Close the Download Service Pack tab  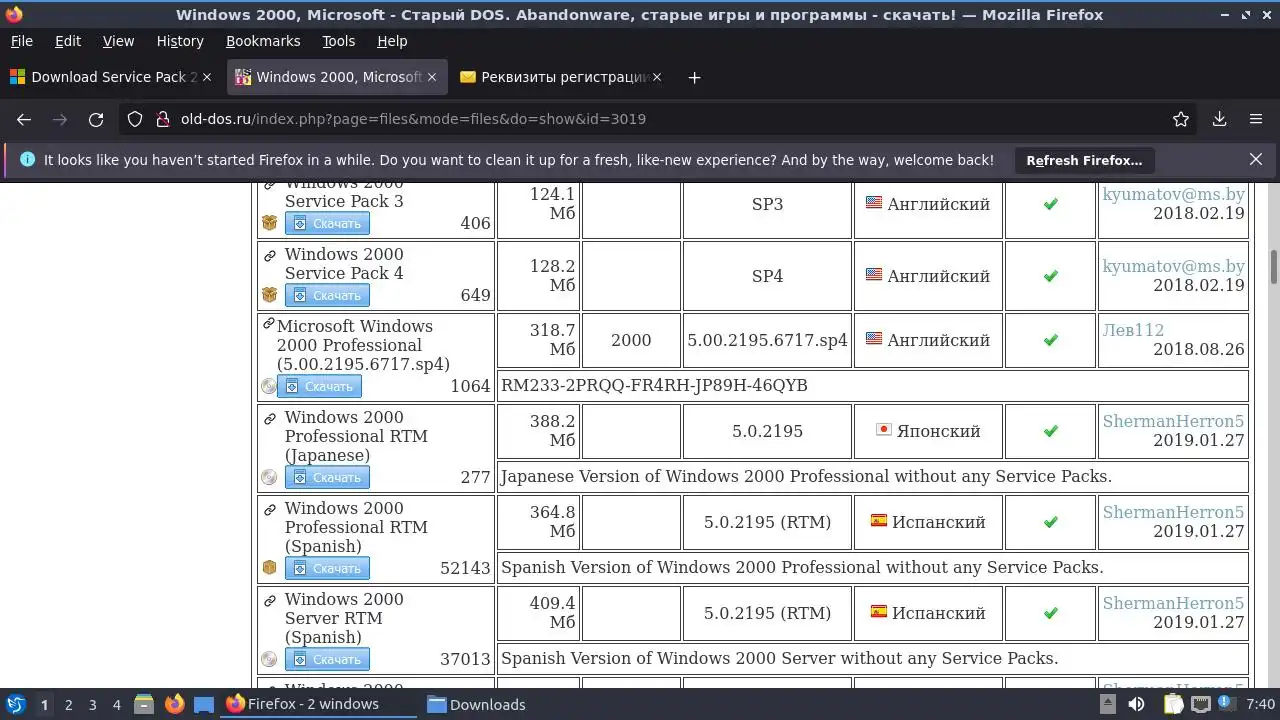click(x=207, y=77)
